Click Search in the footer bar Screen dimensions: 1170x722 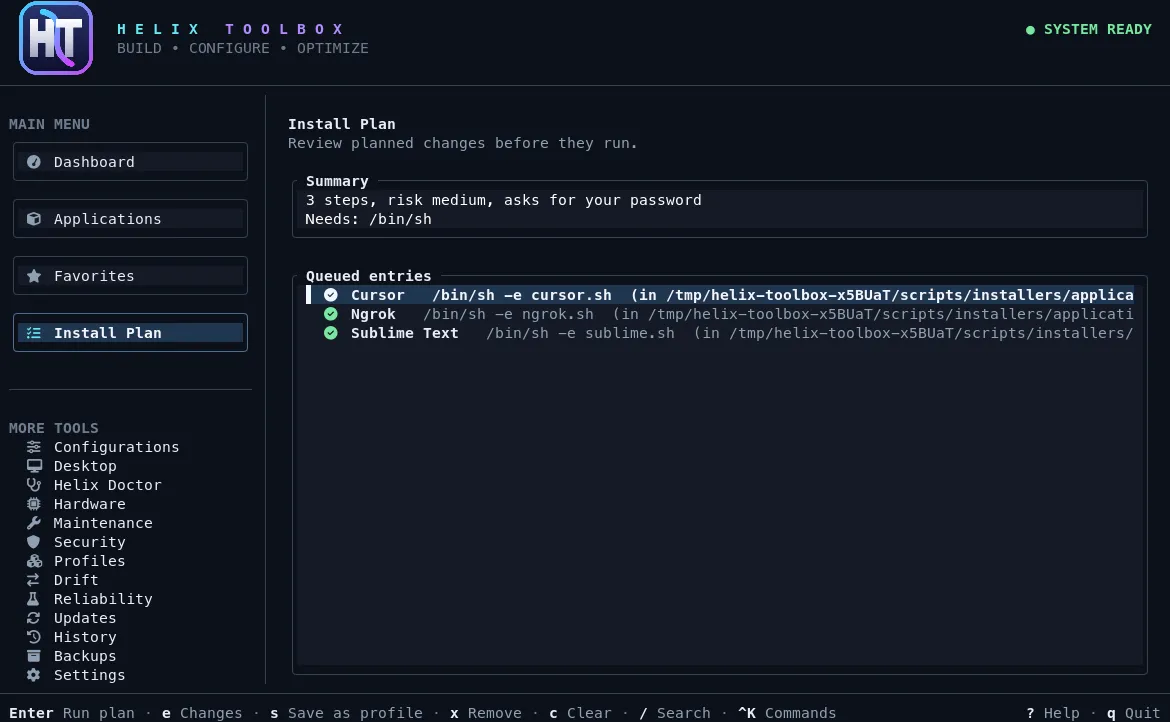tap(675, 713)
